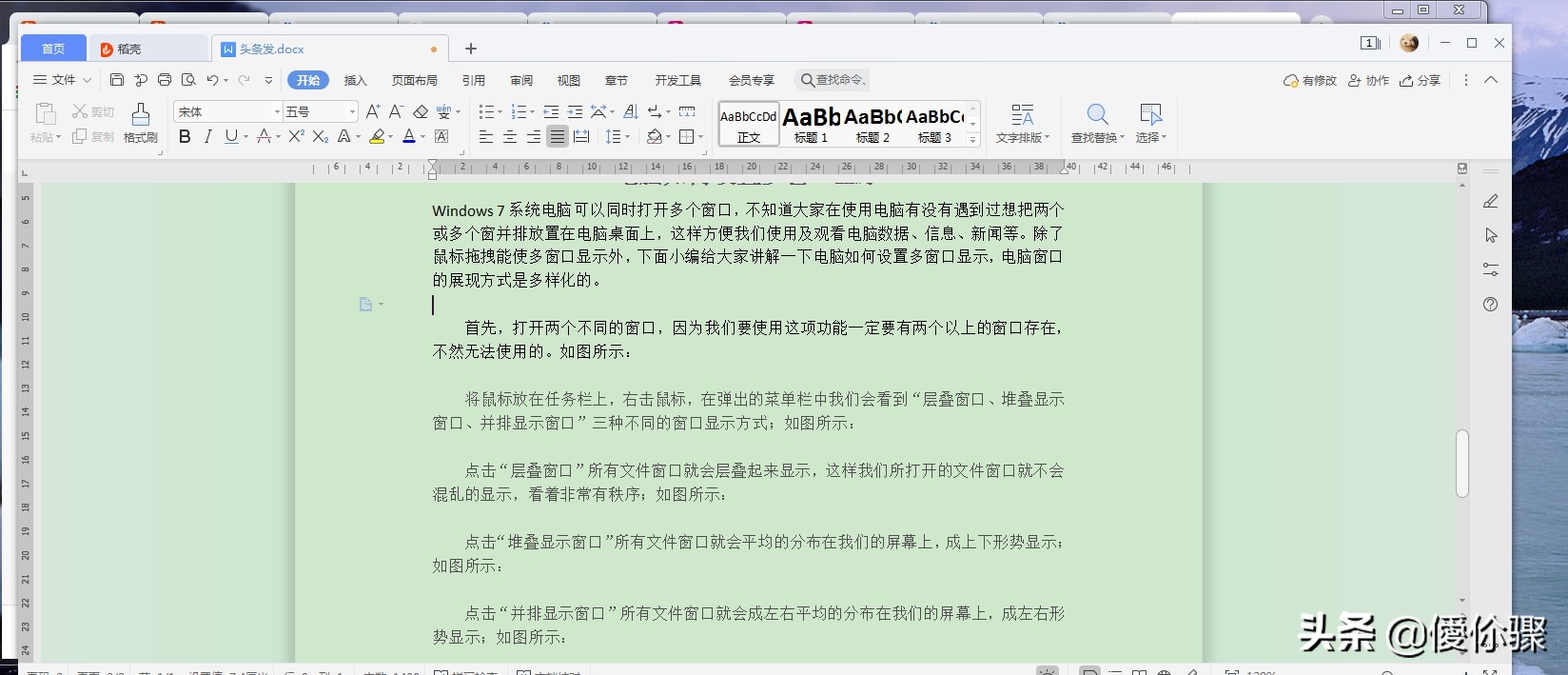Toggle Underline formatting

(231, 137)
